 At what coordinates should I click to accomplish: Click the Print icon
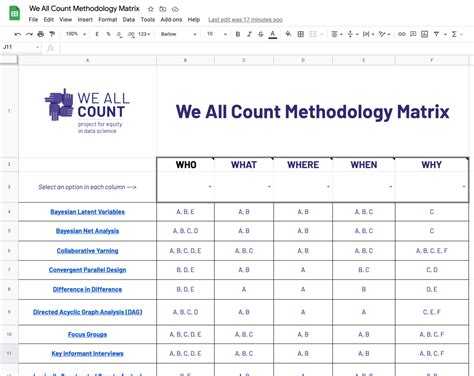pos(41,34)
